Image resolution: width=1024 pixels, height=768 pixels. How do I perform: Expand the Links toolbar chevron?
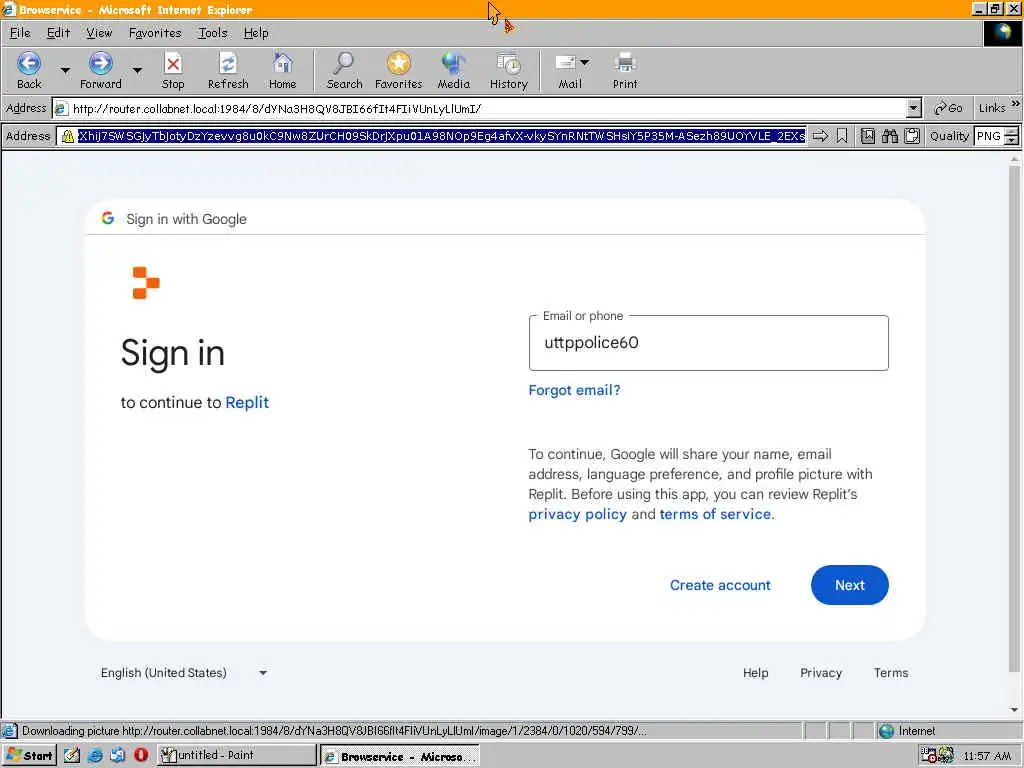point(1016,103)
